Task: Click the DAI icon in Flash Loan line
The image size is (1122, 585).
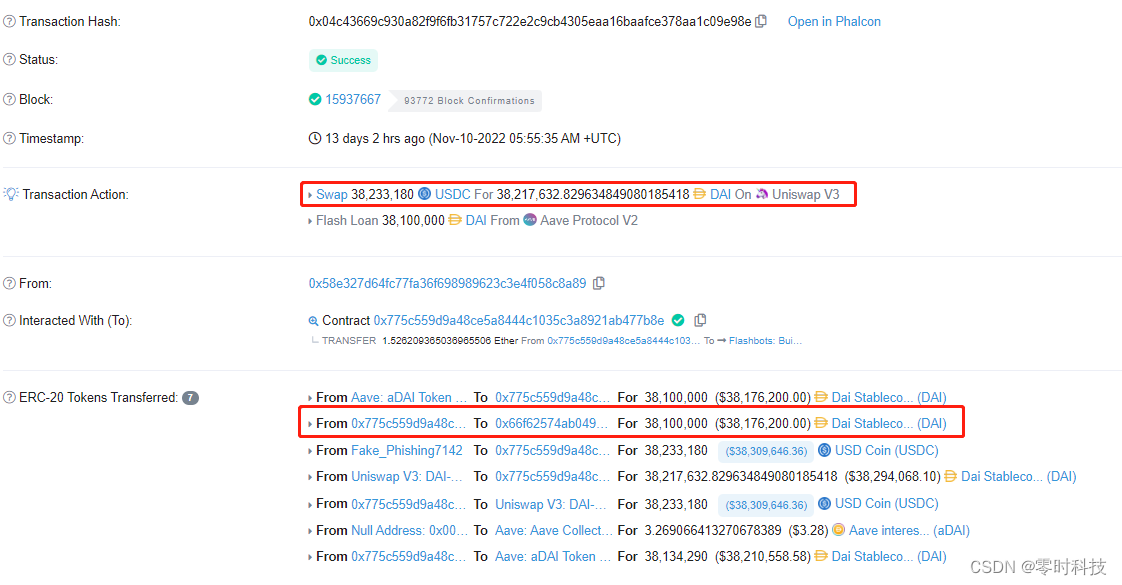Action: click(455, 220)
